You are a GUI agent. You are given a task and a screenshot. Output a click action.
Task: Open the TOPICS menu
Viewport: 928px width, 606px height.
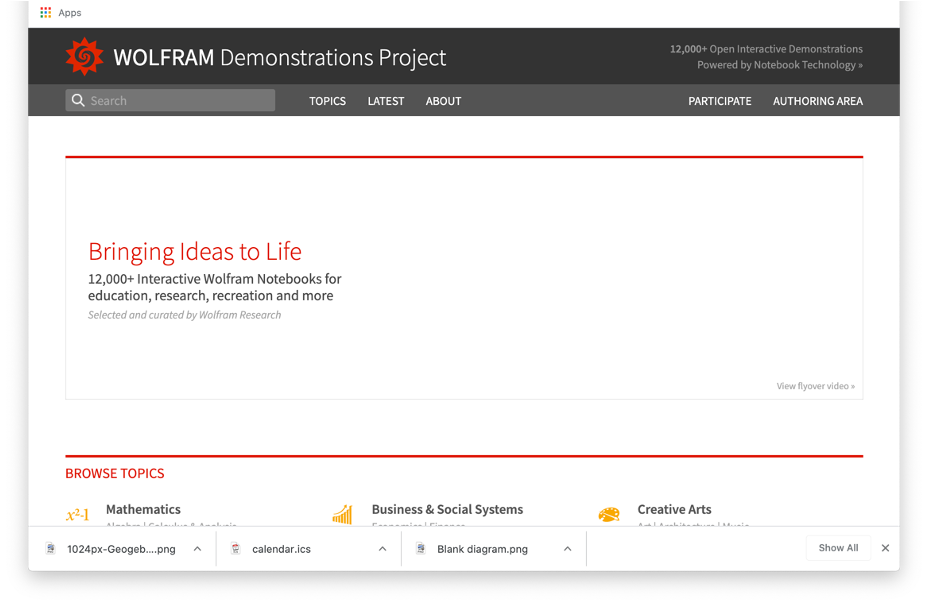click(x=327, y=101)
